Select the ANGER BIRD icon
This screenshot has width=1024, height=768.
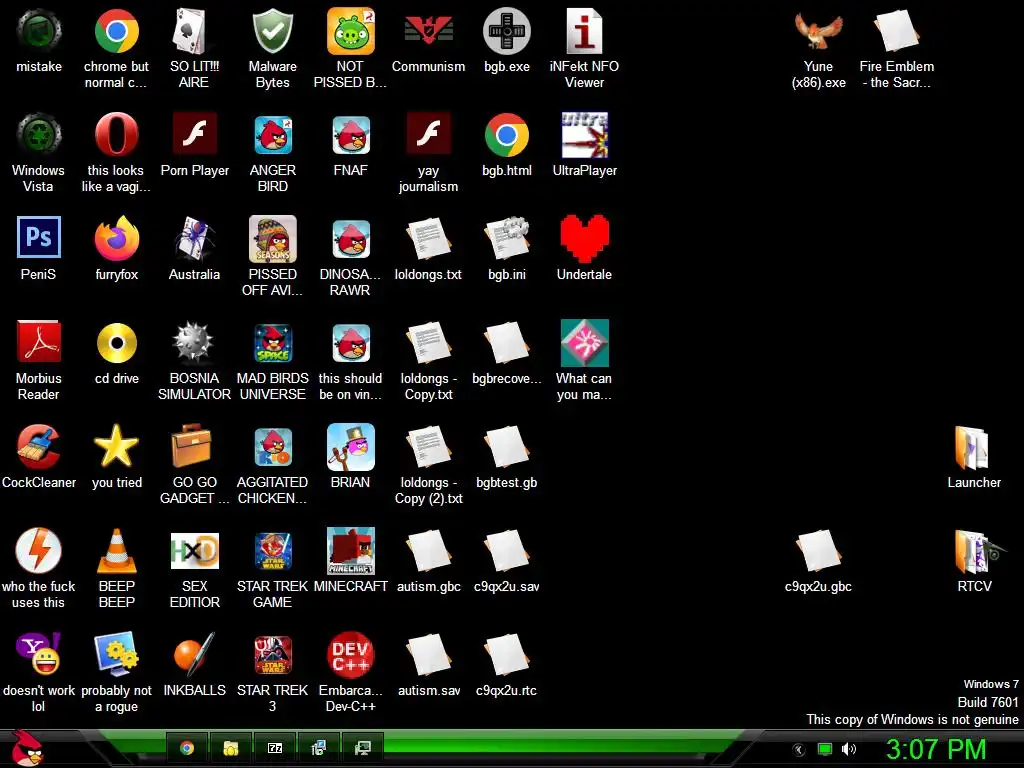coord(272,135)
